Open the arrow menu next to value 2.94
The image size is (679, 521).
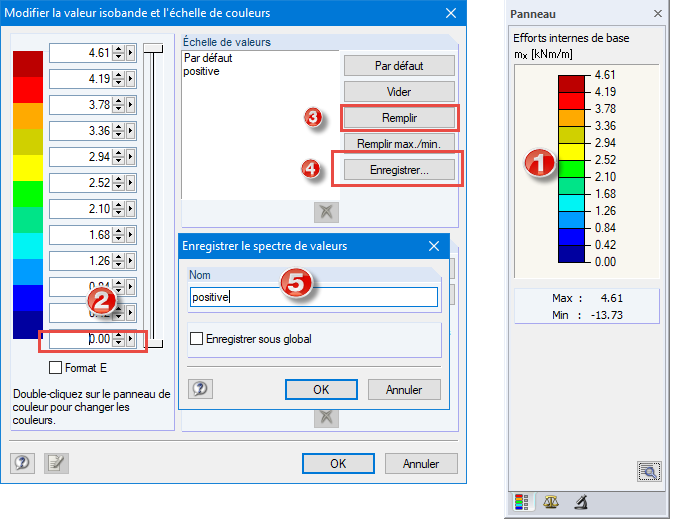click(130, 157)
